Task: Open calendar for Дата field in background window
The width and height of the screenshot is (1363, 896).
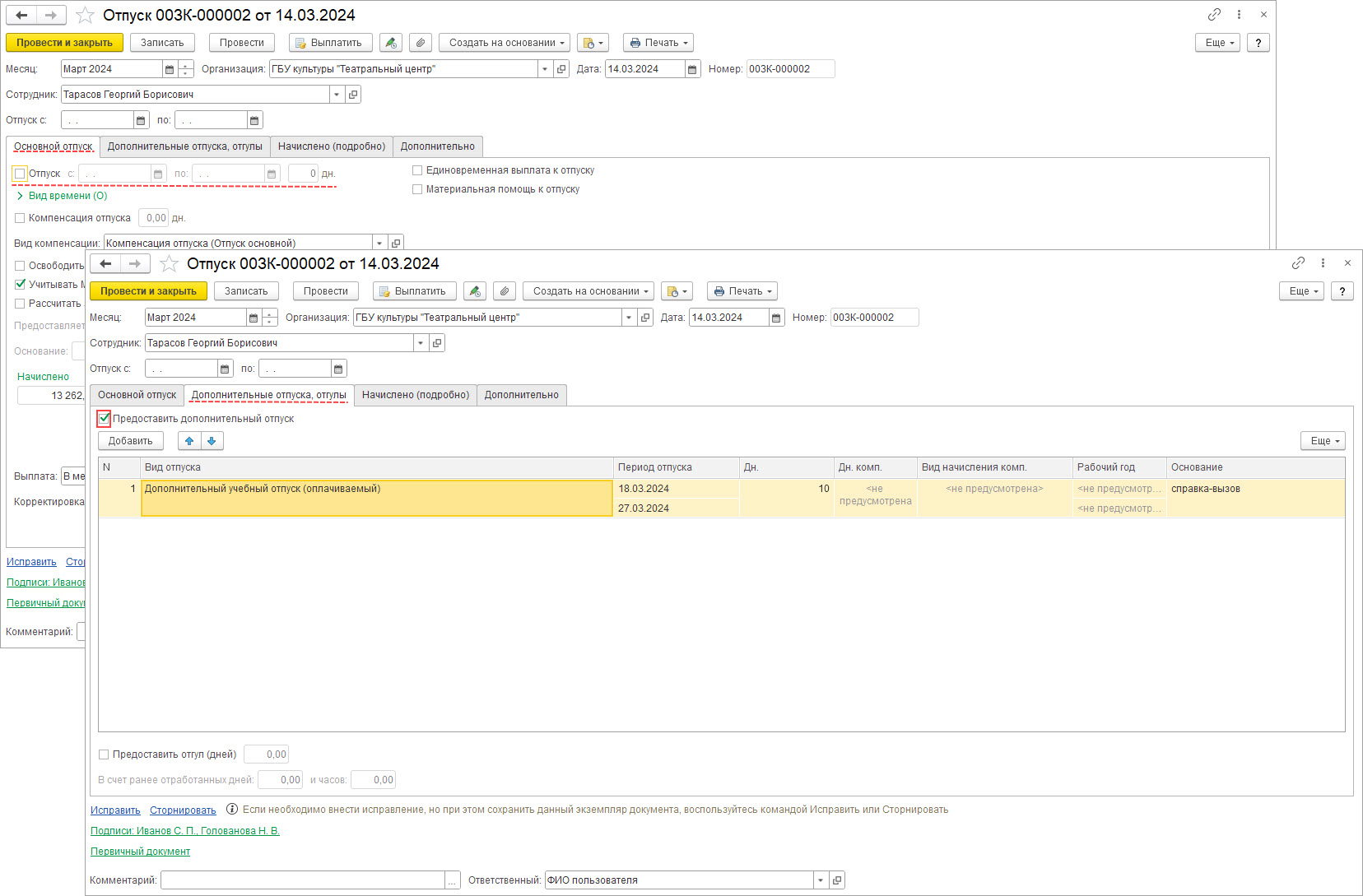Action: (x=692, y=69)
